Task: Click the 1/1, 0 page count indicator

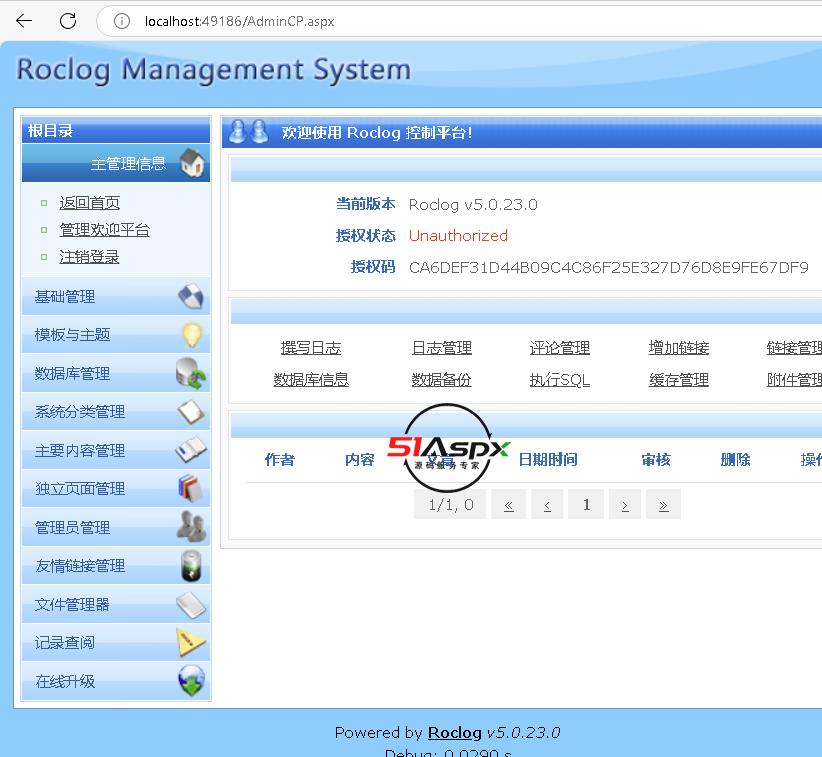Action: click(x=450, y=504)
